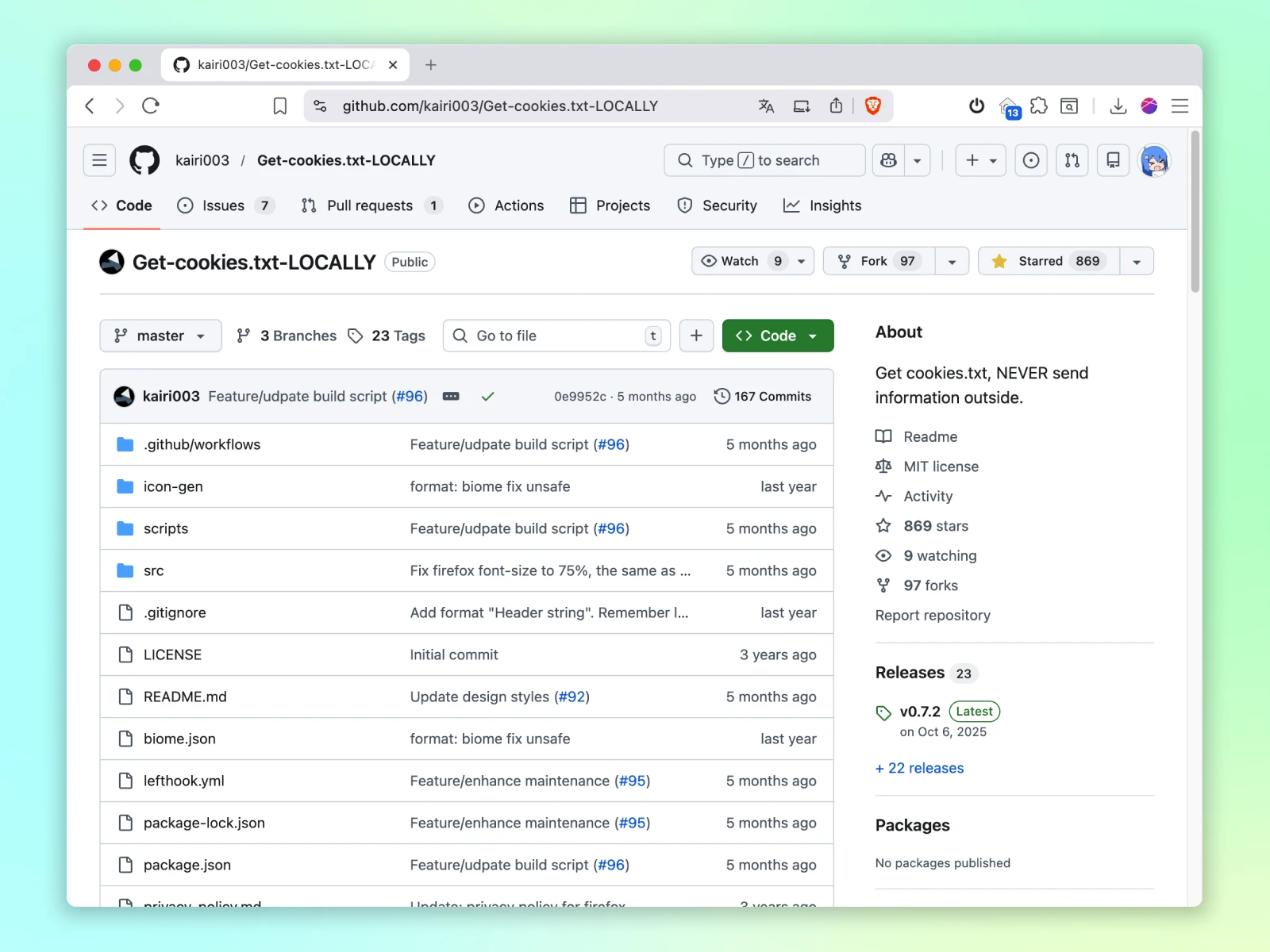Click the add file plus button

coord(696,336)
